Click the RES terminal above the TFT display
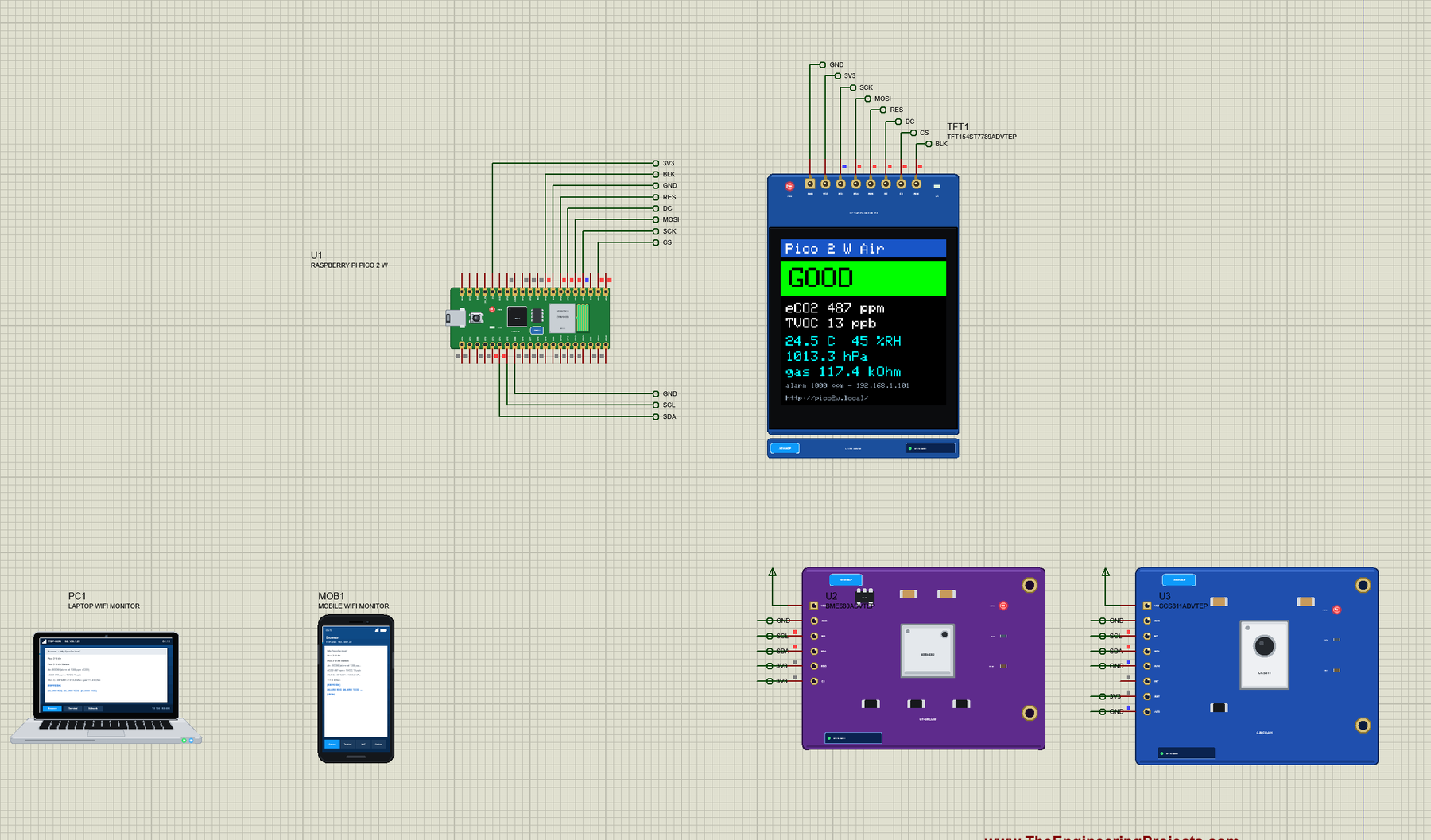This screenshot has height=840, width=1431. (882, 110)
